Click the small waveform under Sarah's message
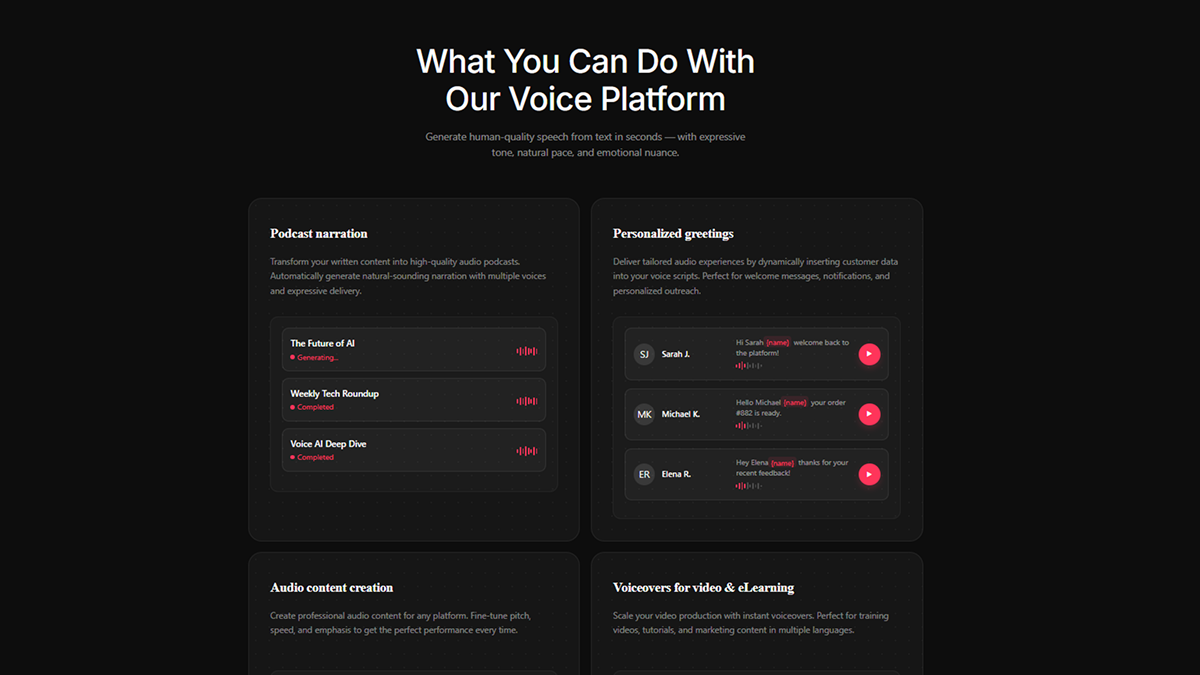Screen dimensions: 1200x675 click(748, 366)
